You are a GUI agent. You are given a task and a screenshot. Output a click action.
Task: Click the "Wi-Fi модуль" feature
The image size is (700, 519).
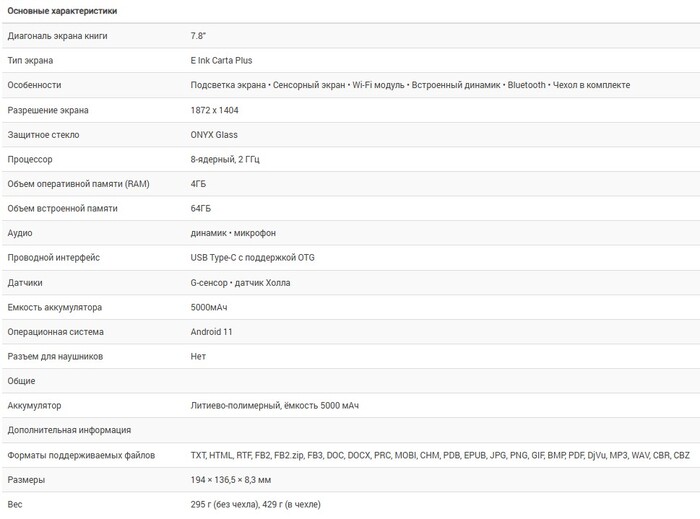(x=379, y=85)
